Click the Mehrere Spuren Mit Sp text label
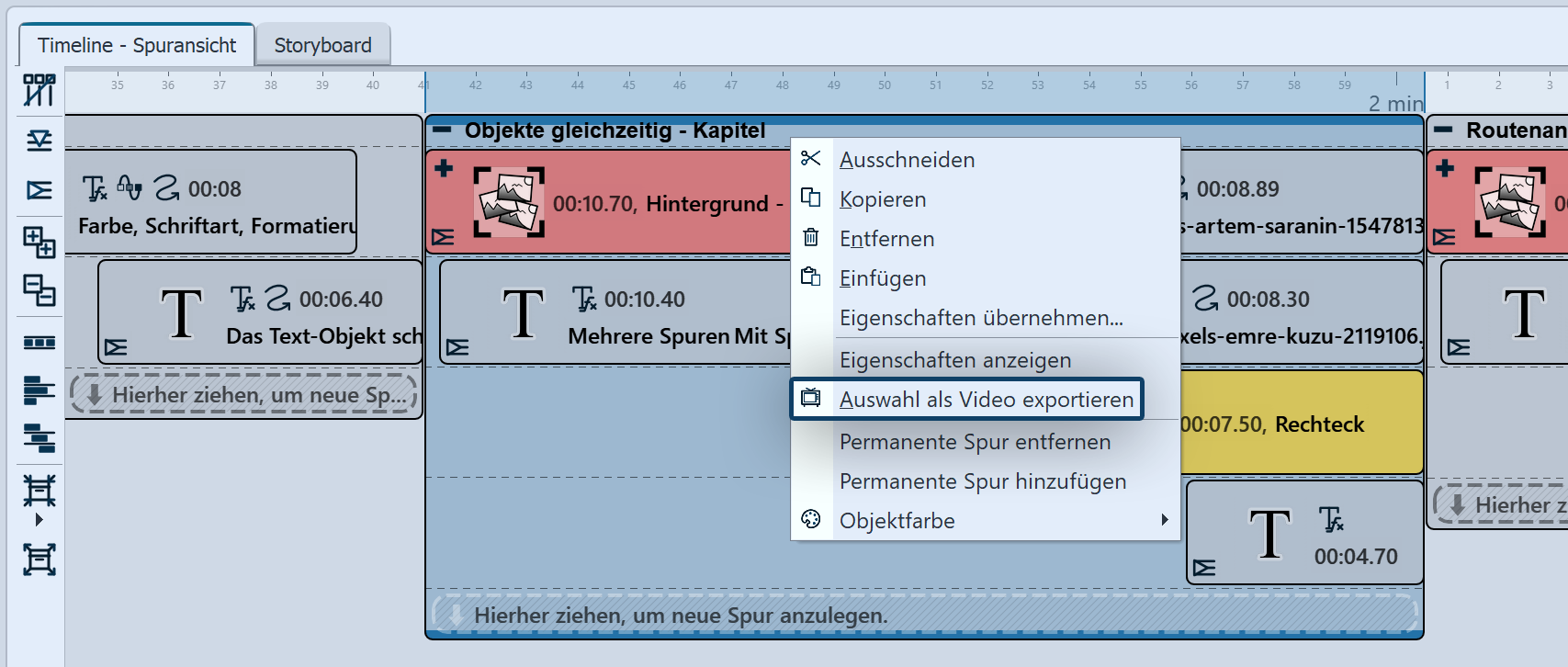The height and width of the screenshot is (667, 1568). coord(679,336)
